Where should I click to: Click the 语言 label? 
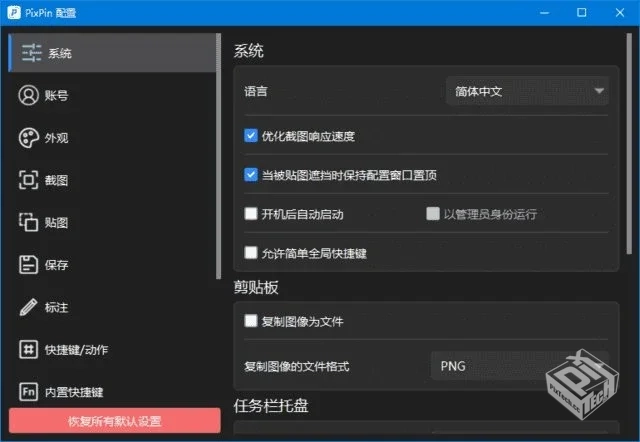256,91
